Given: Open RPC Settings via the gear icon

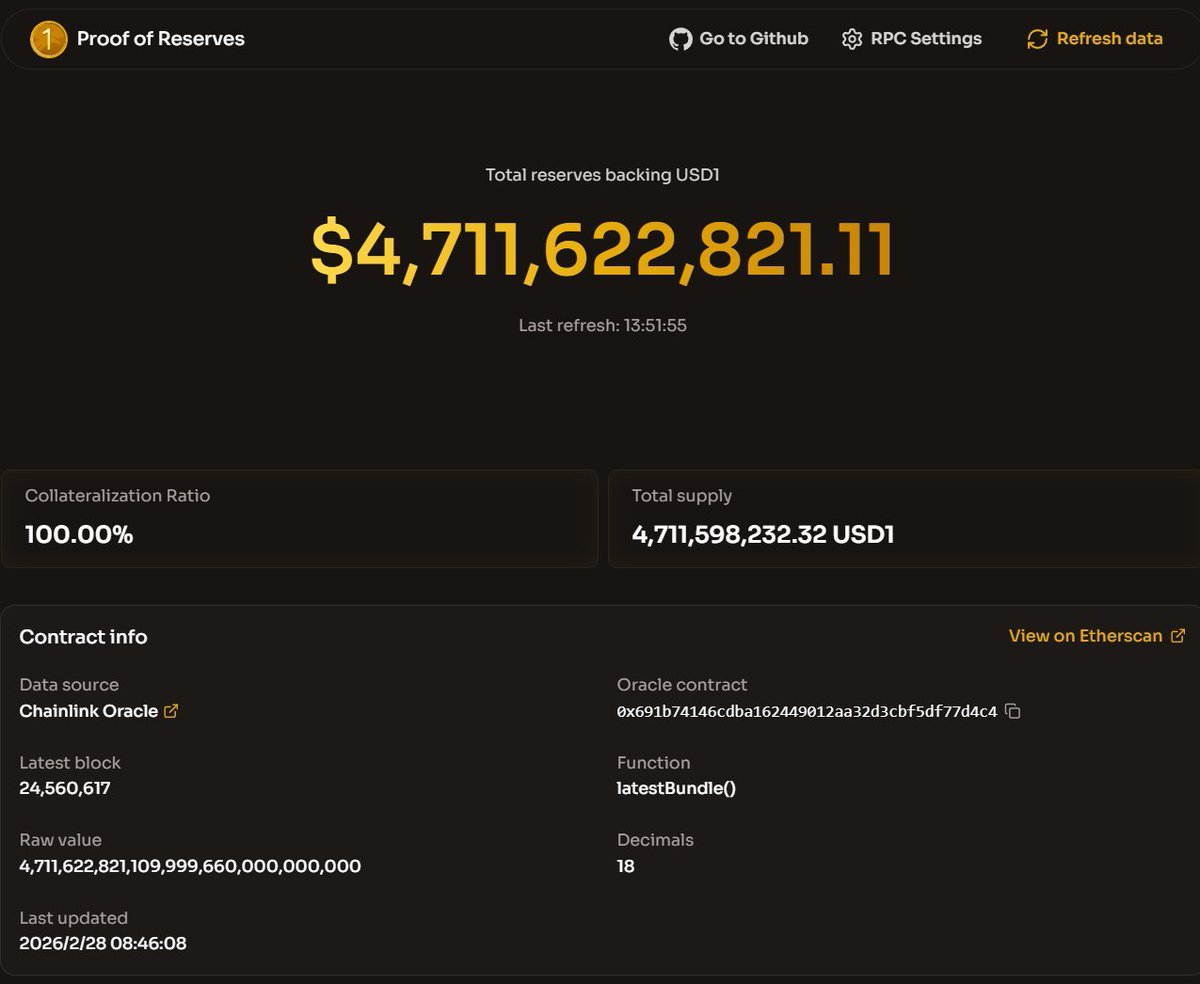Looking at the screenshot, I should pyautogui.click(x=852, y=39).
